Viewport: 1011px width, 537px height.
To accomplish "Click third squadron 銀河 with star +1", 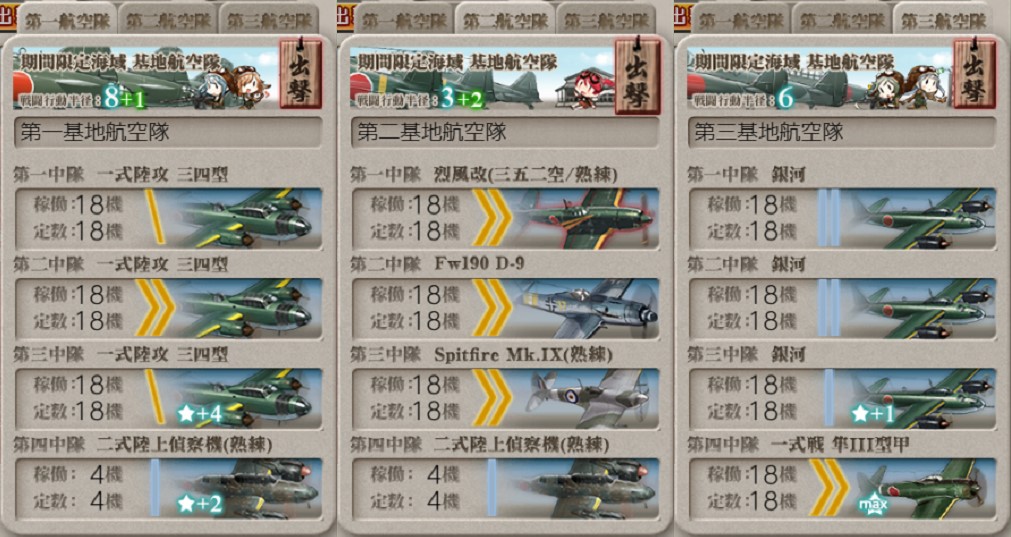I will pos(843,399).
